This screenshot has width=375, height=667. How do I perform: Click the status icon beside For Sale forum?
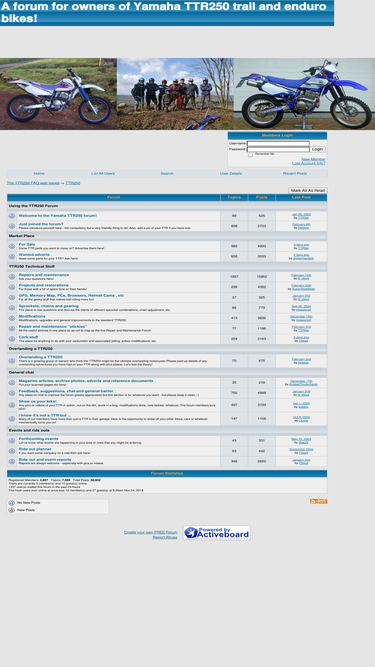point(12,246)
